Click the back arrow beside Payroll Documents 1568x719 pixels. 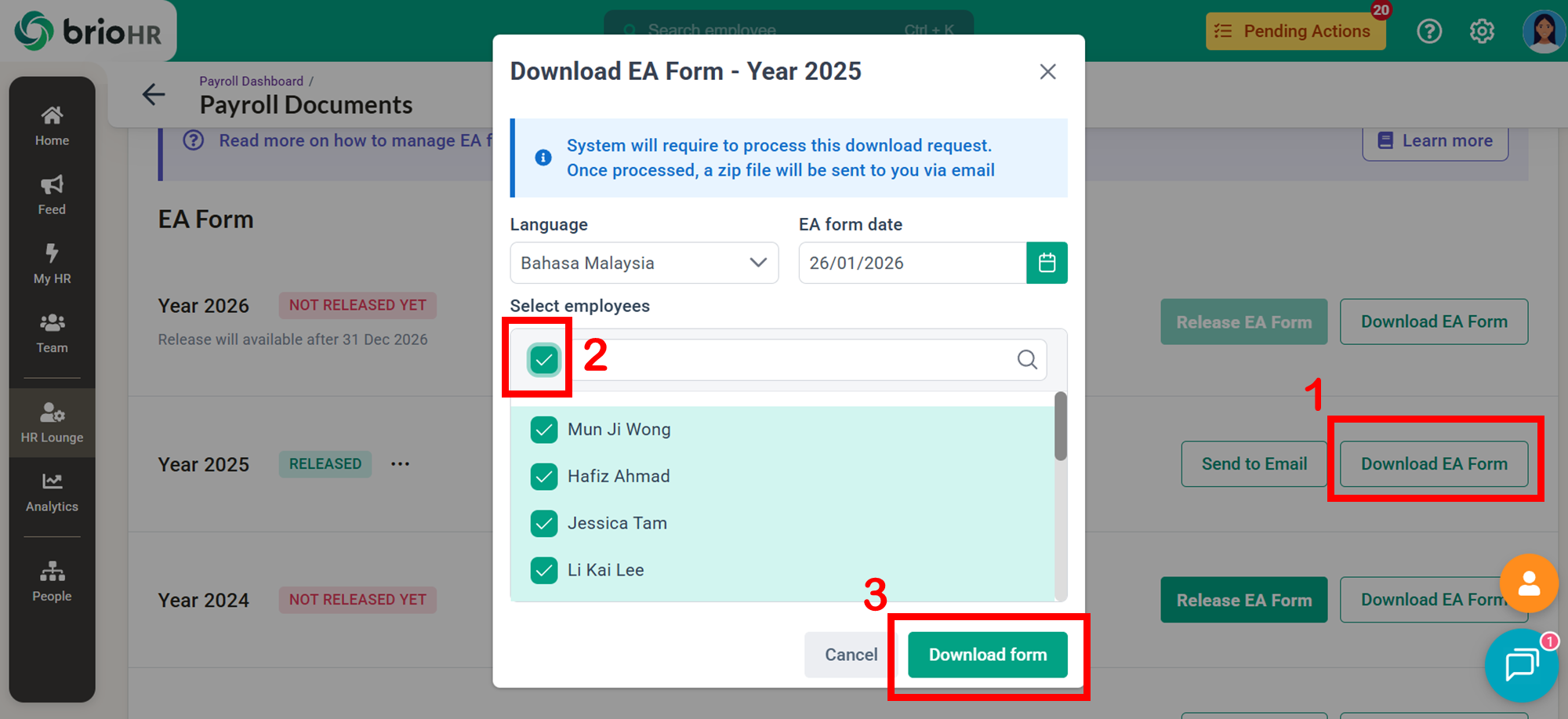click(x=154, y=95)
